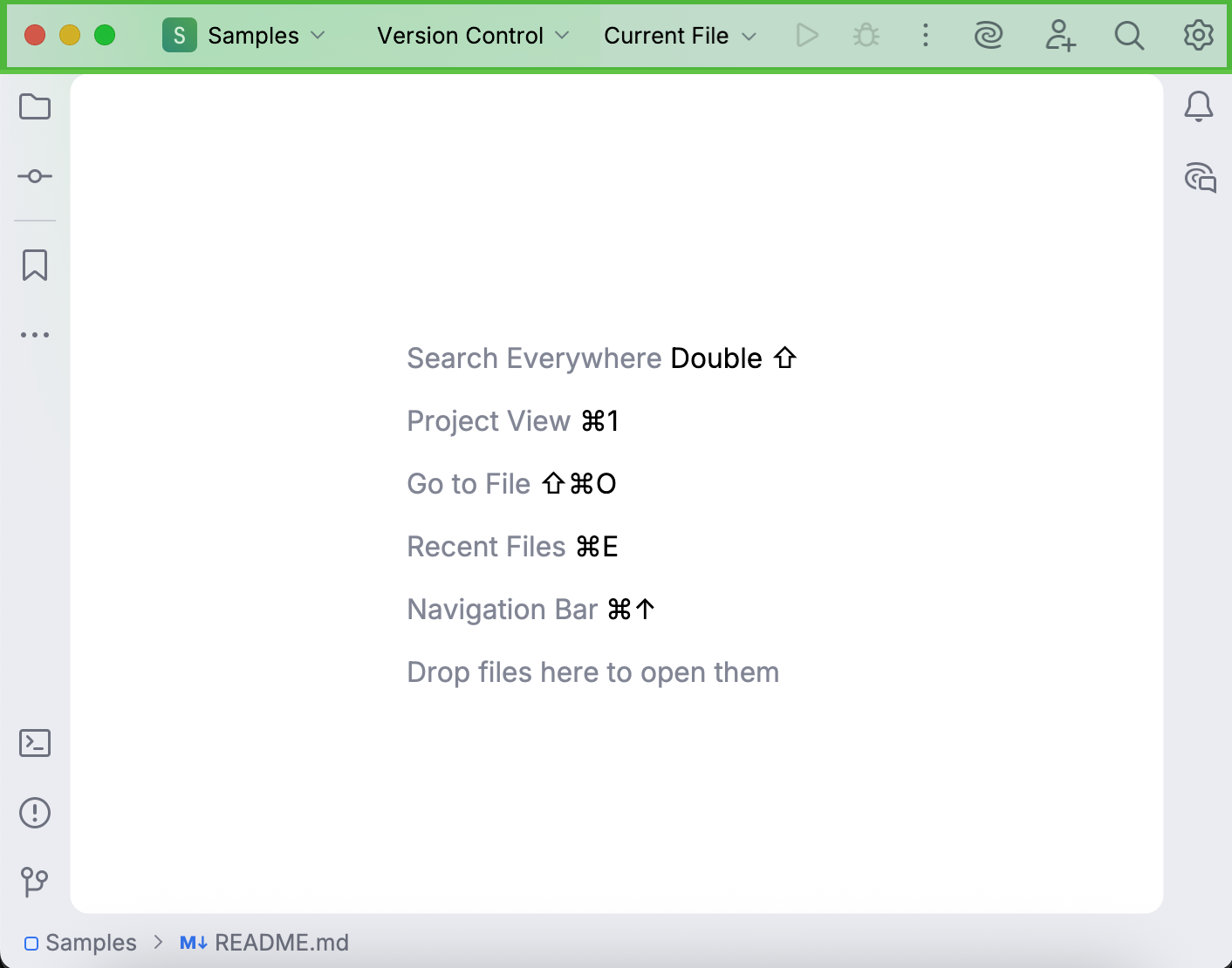1232x968 pixels.
Task: Open the Problems view
Action: (35, 813)
